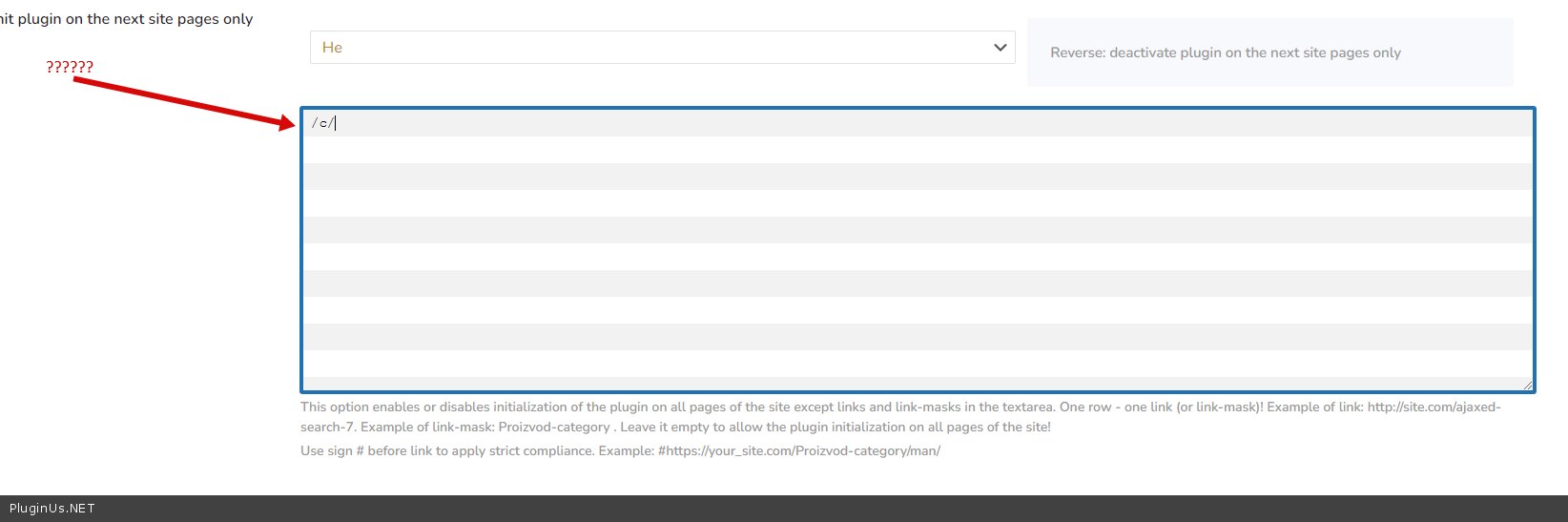
Task: Click the red "??????" annotation text
Action: click(x=70, y=67)
